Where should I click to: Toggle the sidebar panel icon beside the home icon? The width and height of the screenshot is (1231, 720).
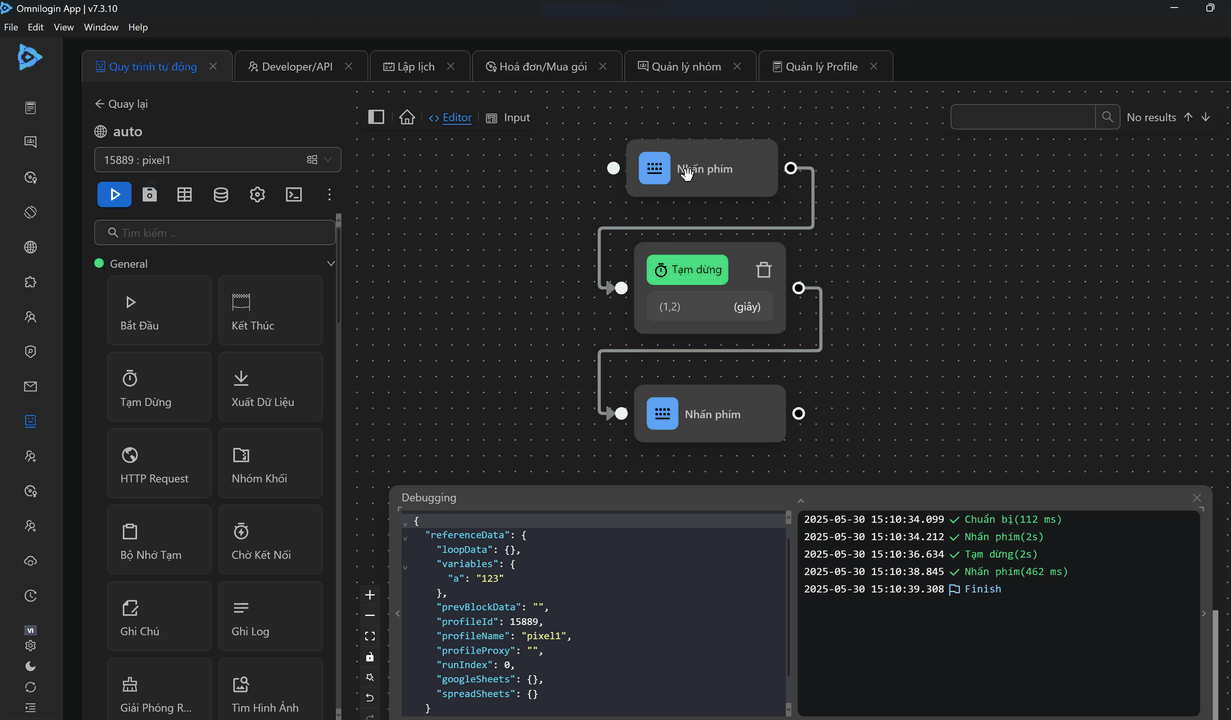point(376,117)
